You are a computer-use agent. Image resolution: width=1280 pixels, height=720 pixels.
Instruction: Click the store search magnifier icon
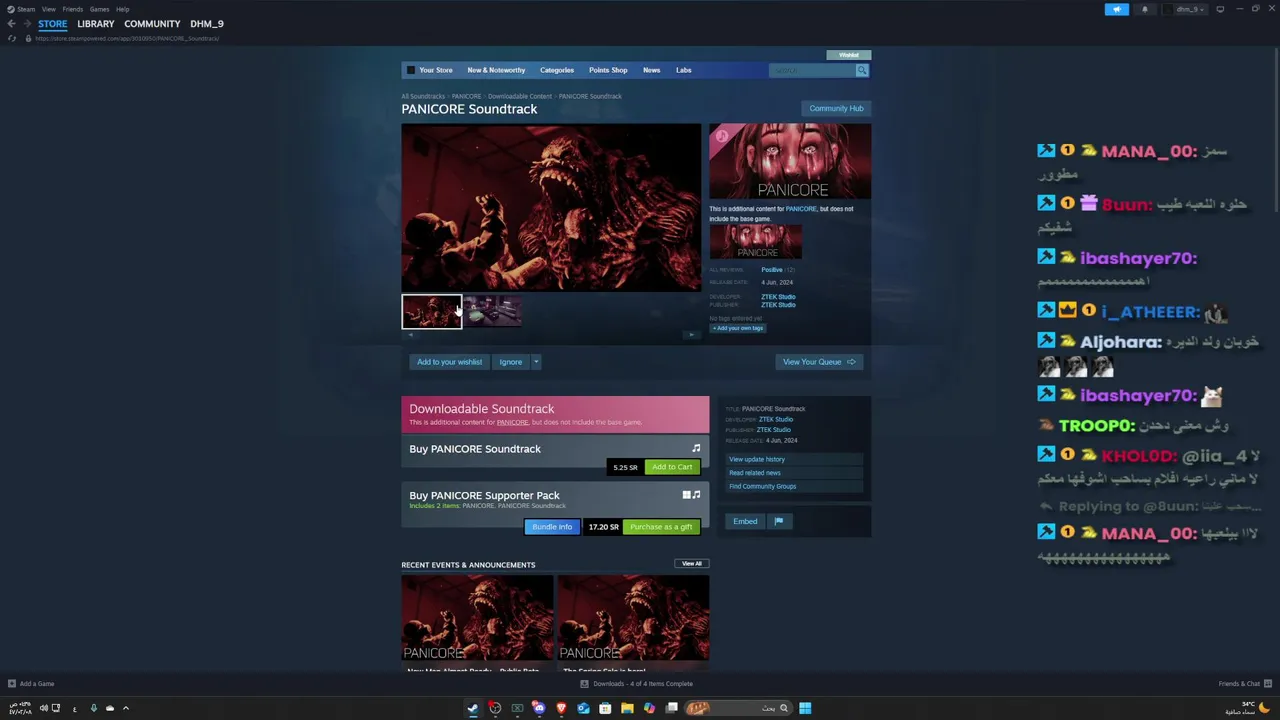[x=862, y=70]
